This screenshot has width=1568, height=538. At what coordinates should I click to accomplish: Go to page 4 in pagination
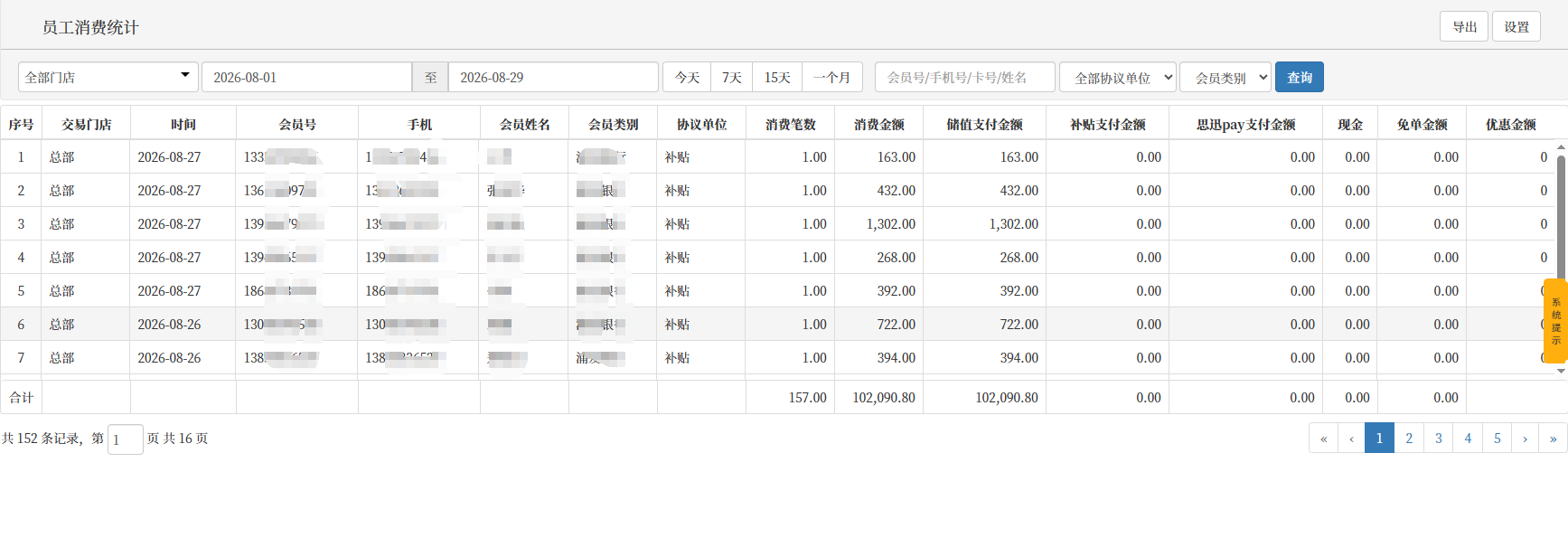click(x=1468, y=439)
